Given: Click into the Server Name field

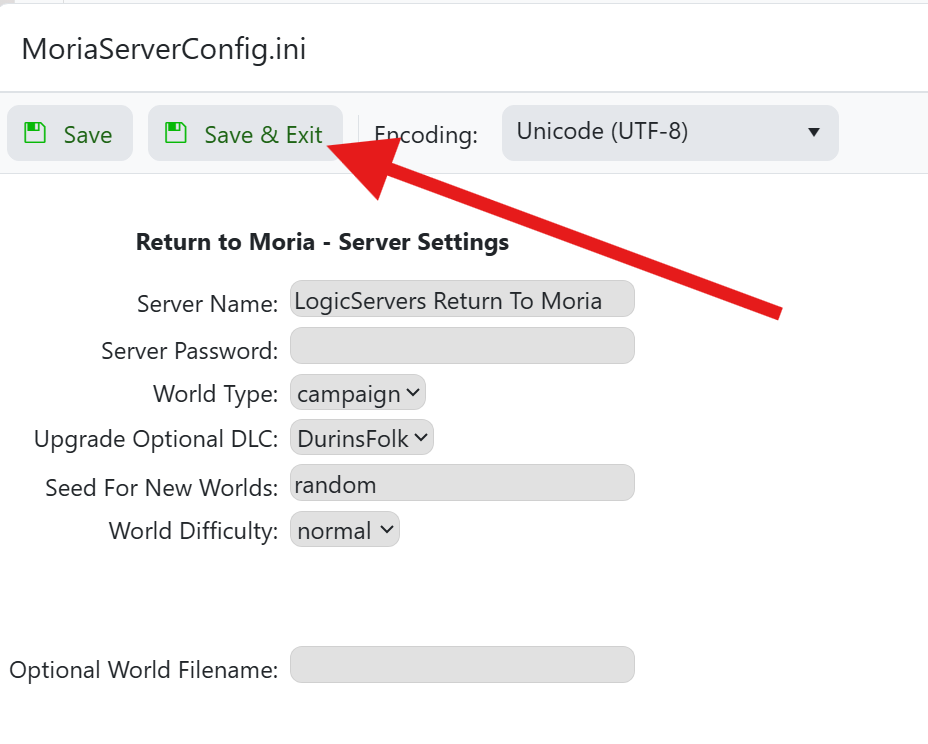Looking at the screenshot, I should (462, 300).
